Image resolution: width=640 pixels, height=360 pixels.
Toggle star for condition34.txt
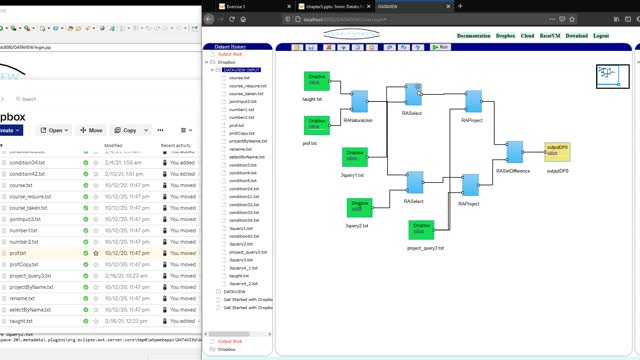coord(96,162)
